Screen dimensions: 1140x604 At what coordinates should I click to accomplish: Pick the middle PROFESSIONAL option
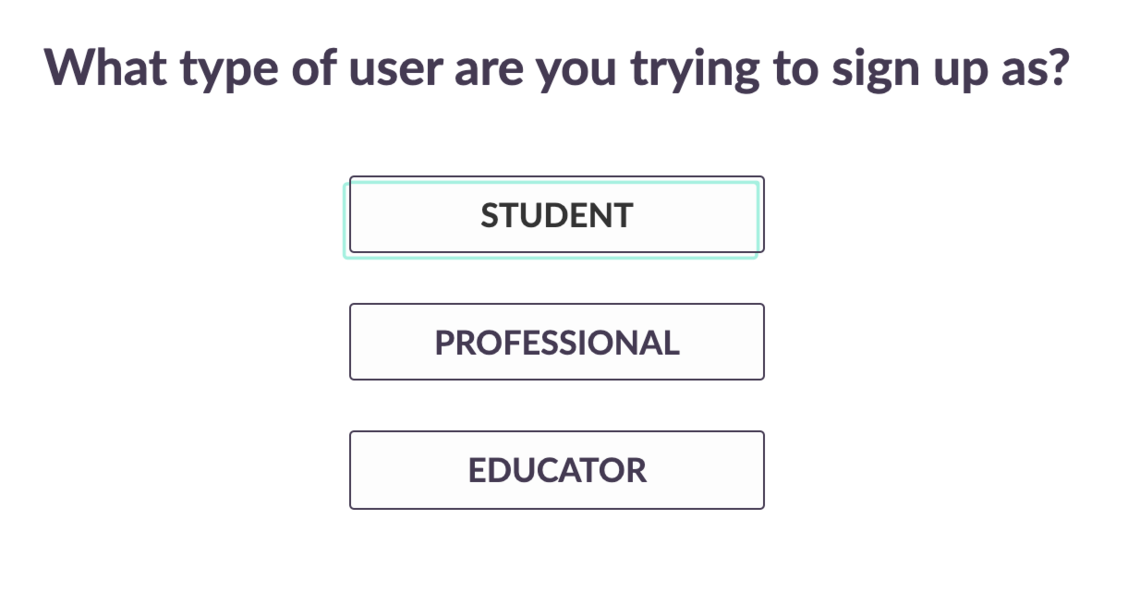(x=556, y=342)
